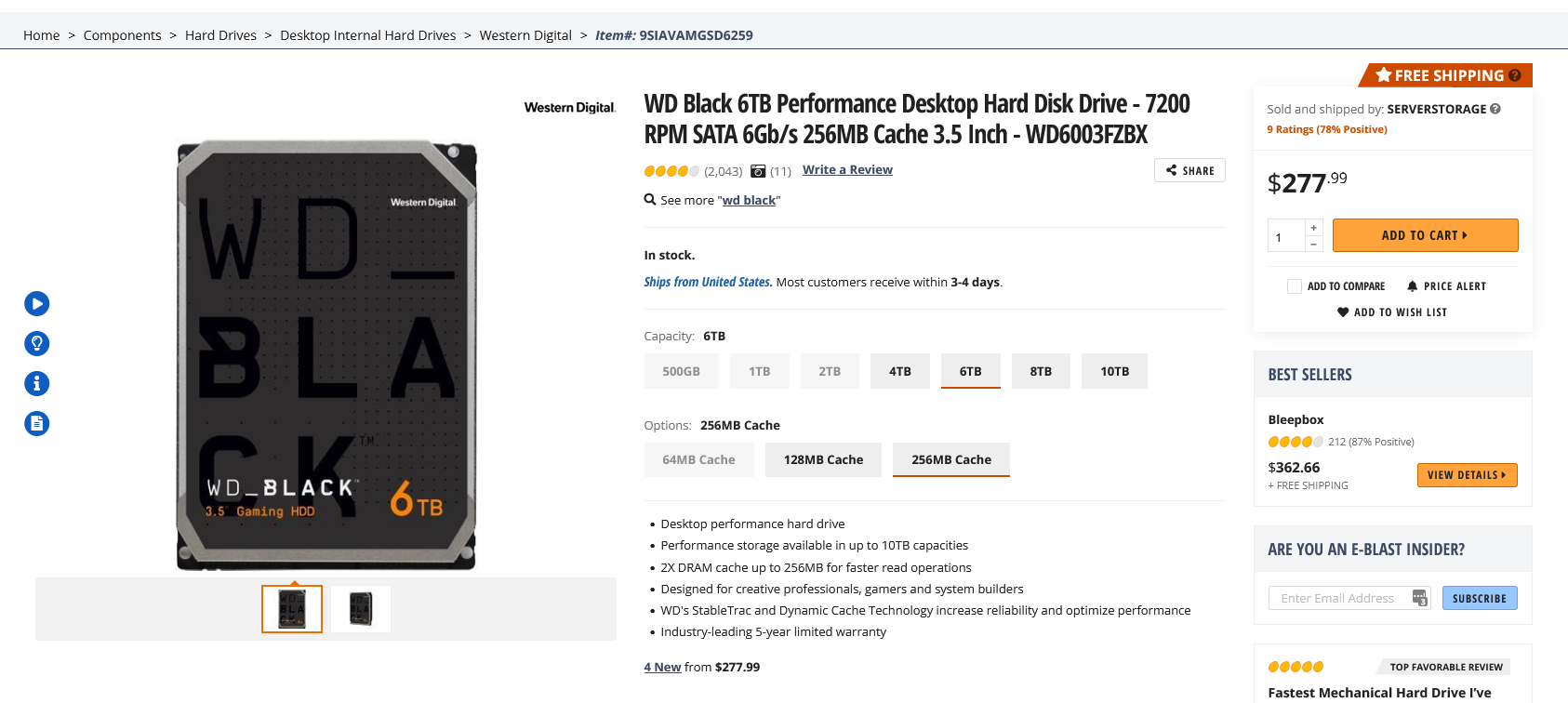Viewport: 1568px width, 703px height.
Task: Select the 128MB Cache option
Action: tap(823, 459)
